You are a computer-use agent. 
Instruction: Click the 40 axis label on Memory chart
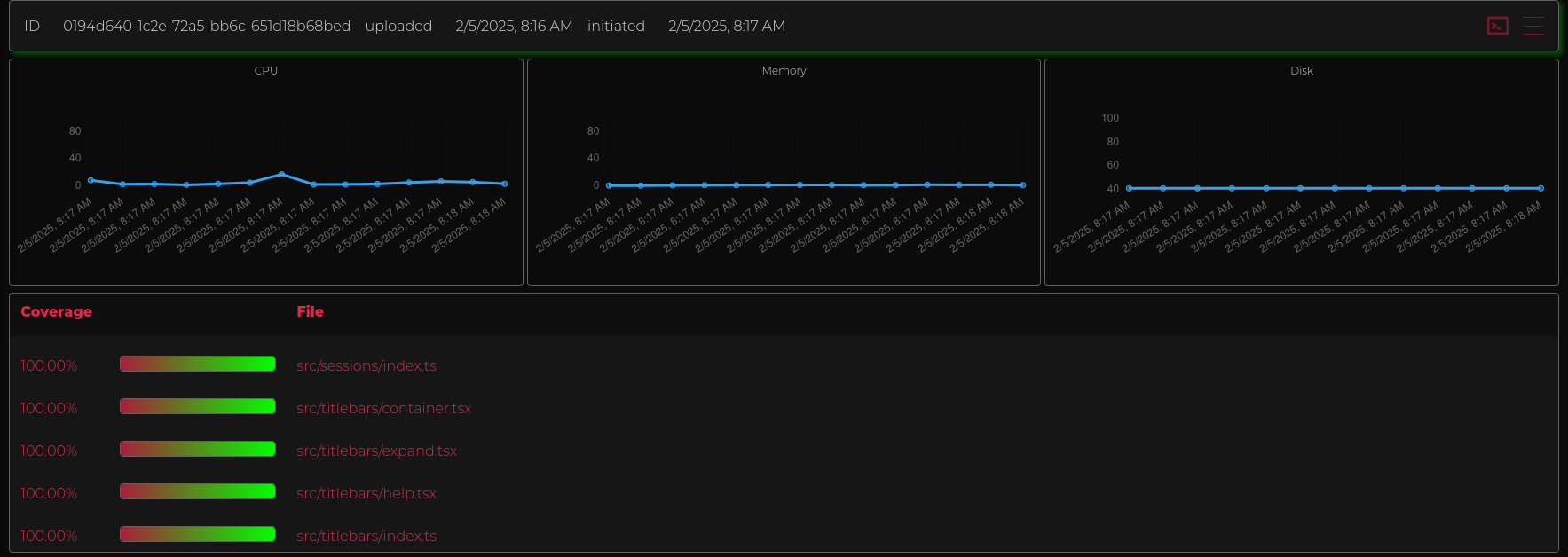point(594,158)
